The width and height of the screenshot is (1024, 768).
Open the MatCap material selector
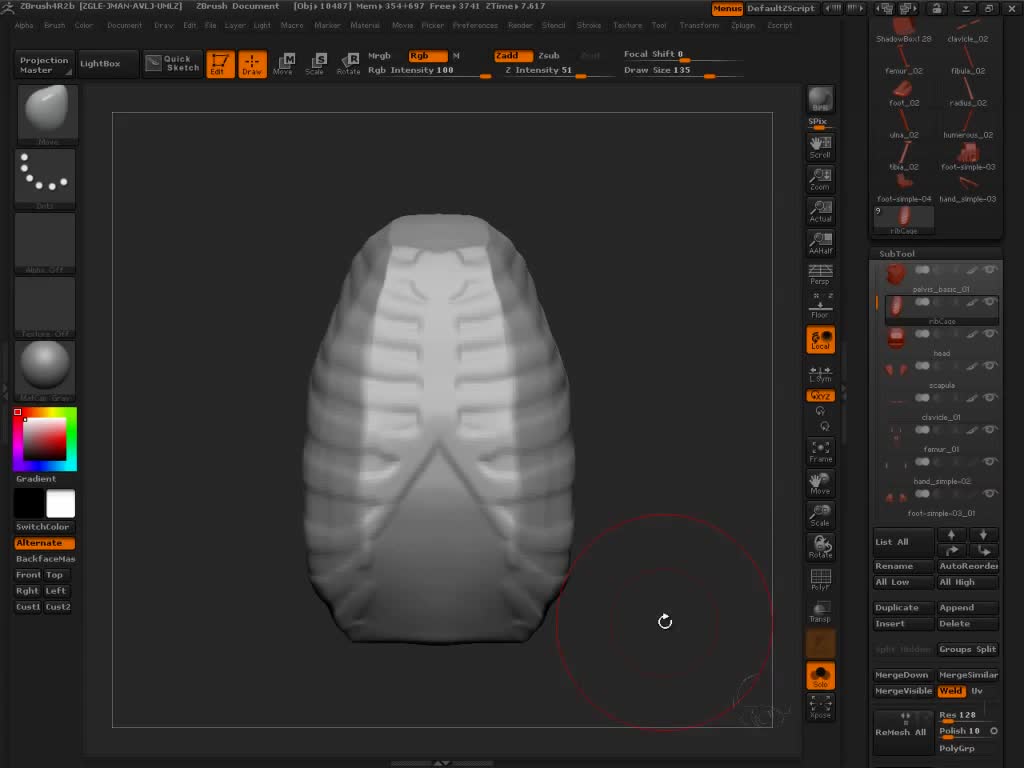click(46, 370)
